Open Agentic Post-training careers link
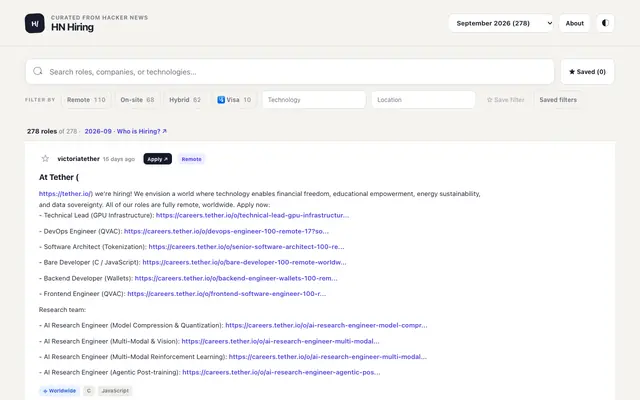The width and height of the screenshot is (640, 400). tap(281, 372)
